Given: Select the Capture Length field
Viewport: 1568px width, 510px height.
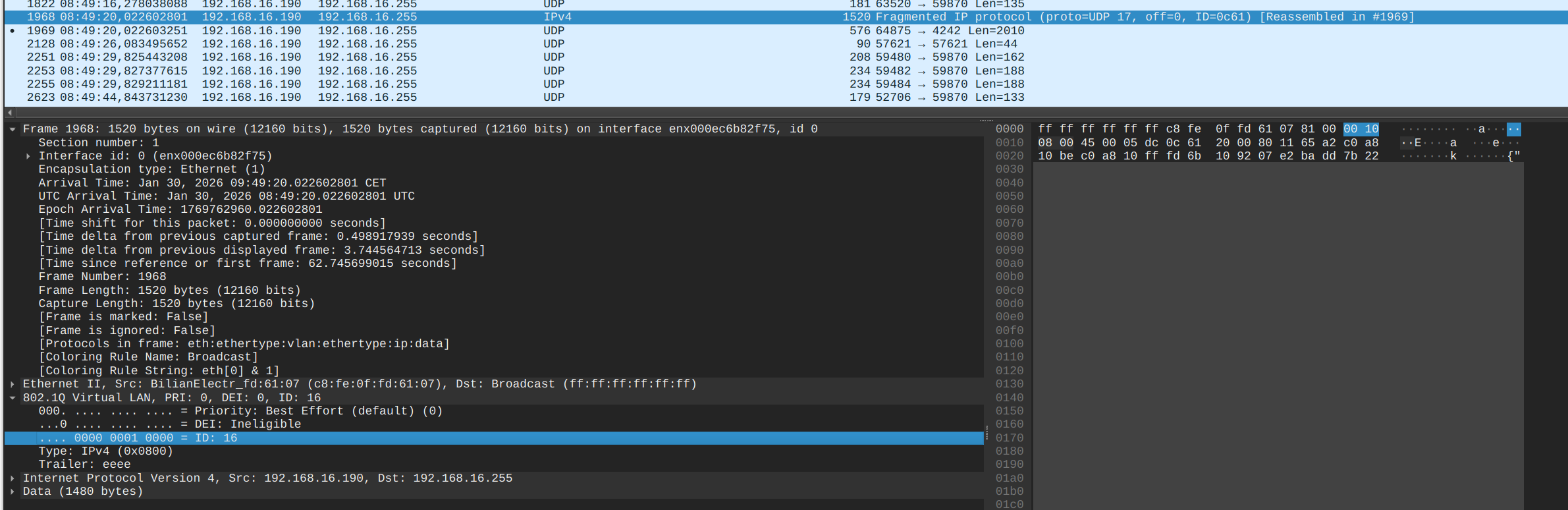Looking at the screenshot, I should 176,304.
